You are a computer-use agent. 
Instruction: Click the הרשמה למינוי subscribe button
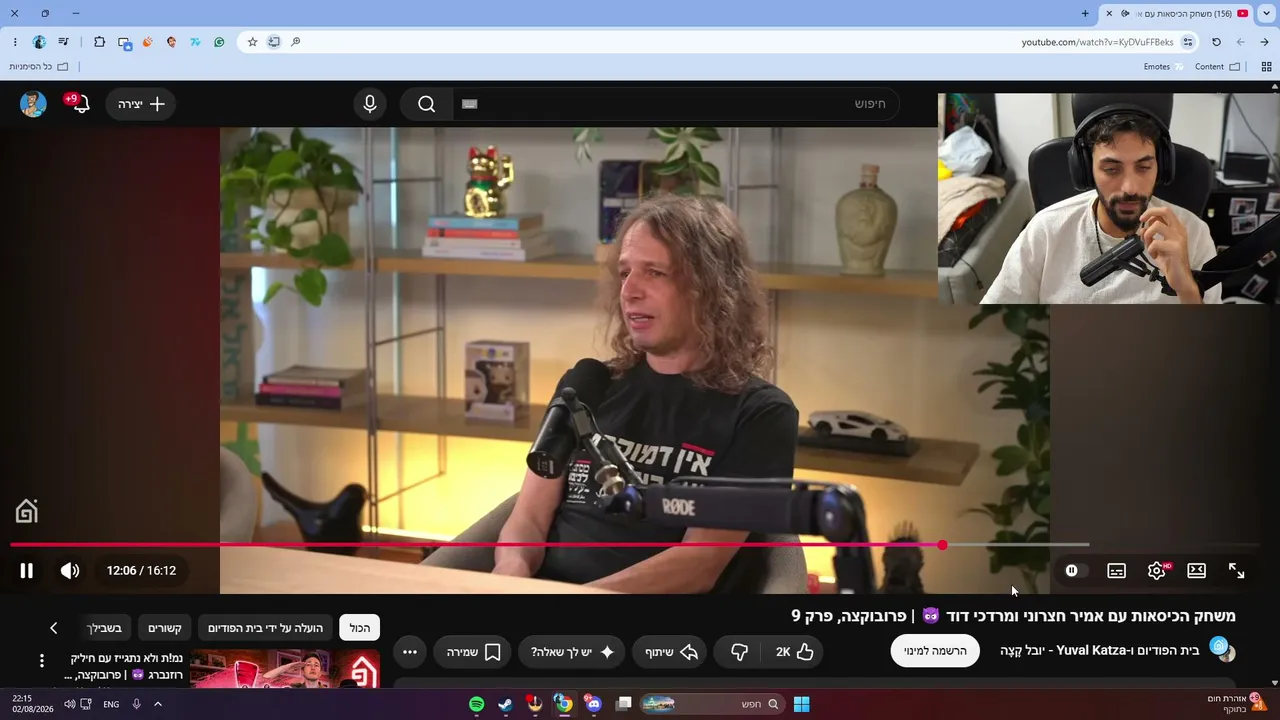click(x=935, y=651)
